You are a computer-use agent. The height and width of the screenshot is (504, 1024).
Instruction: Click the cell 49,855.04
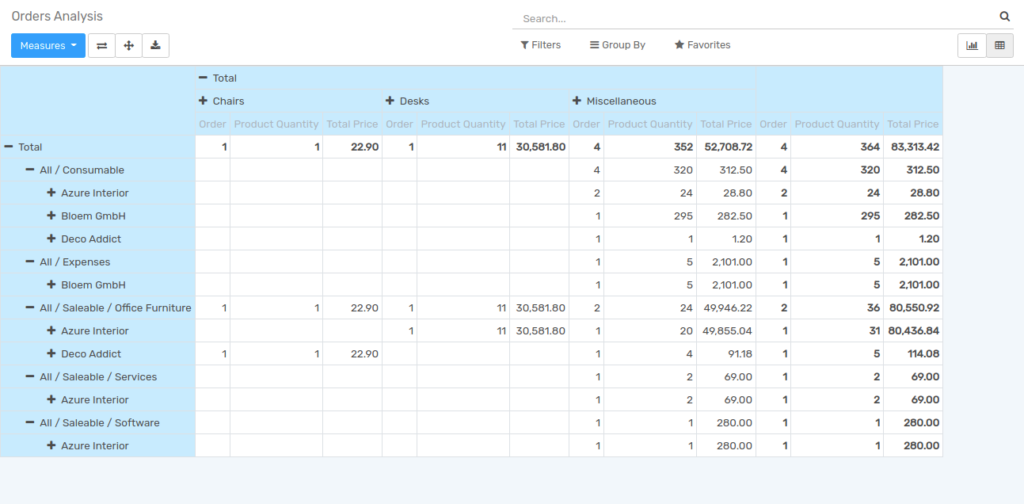pyautogui.click(x=726, y=331)
